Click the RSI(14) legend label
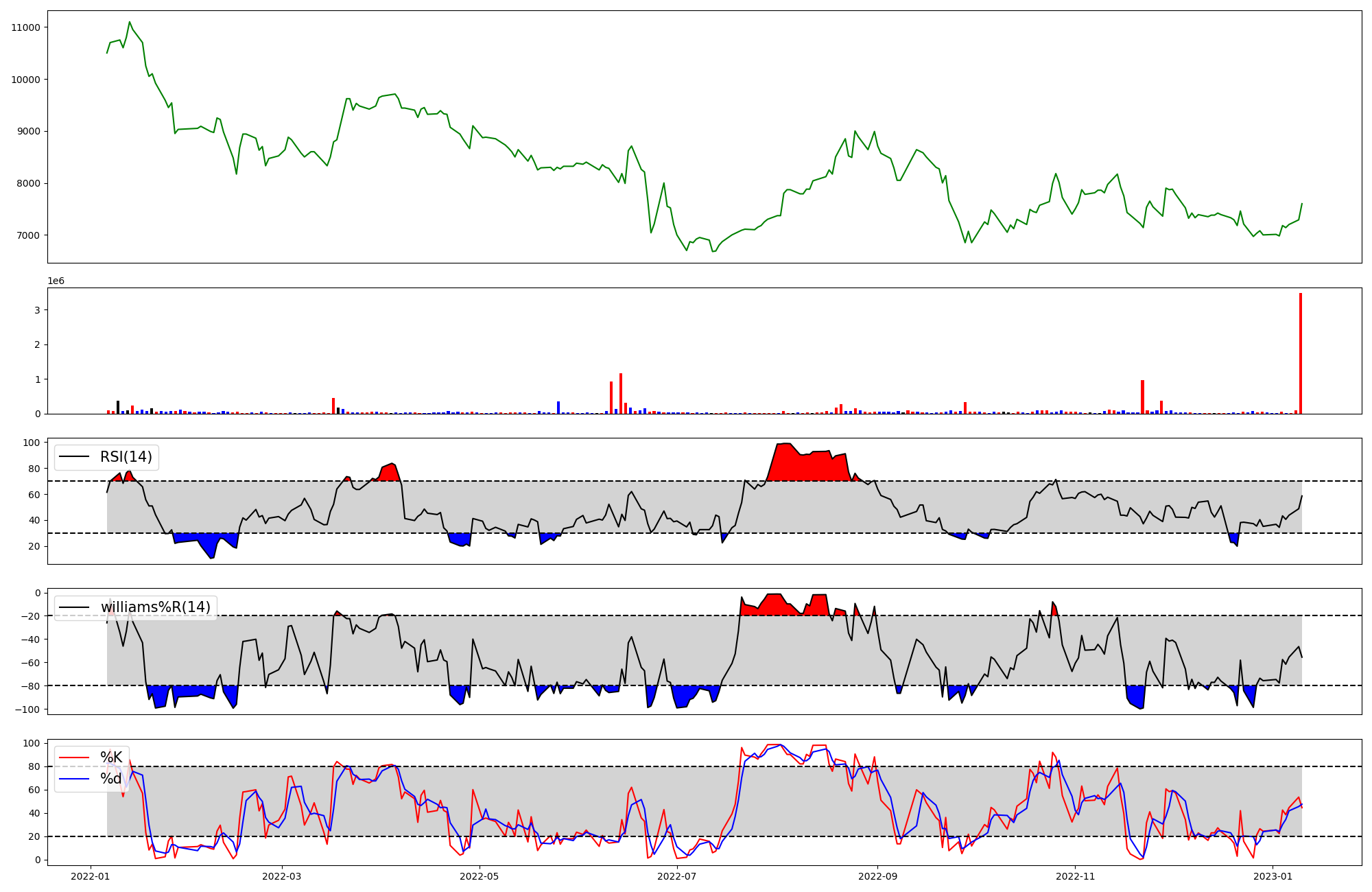This screenshot has height=892, width=1372. pyautogui.click(x=126, y=457)
